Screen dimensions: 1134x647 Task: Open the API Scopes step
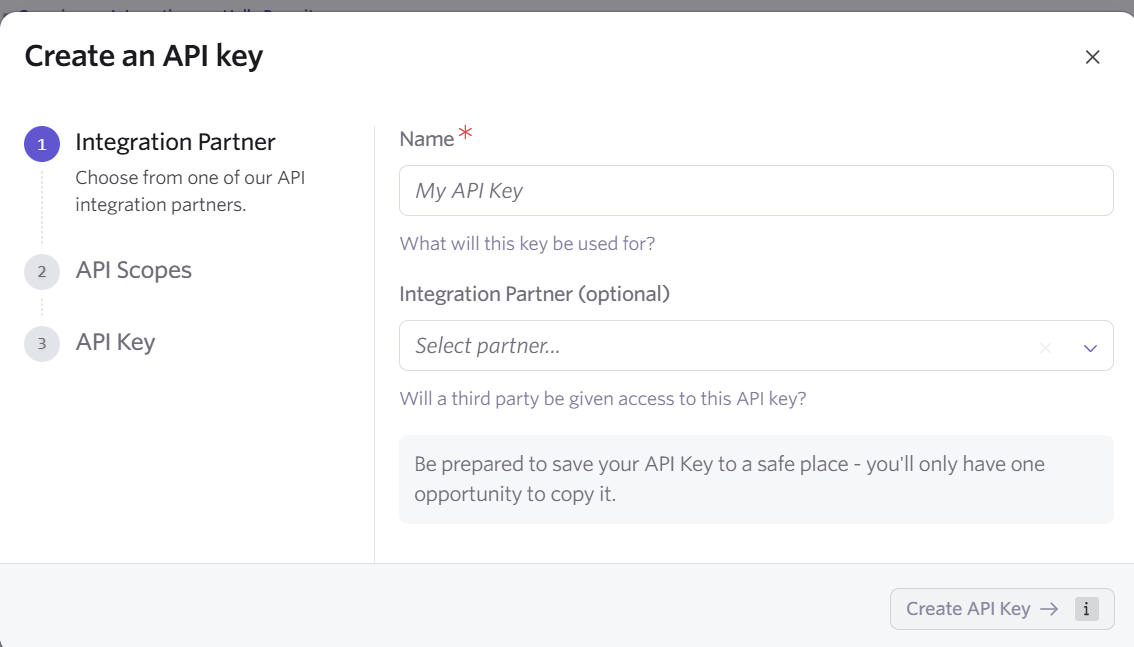tap(134, 270)
